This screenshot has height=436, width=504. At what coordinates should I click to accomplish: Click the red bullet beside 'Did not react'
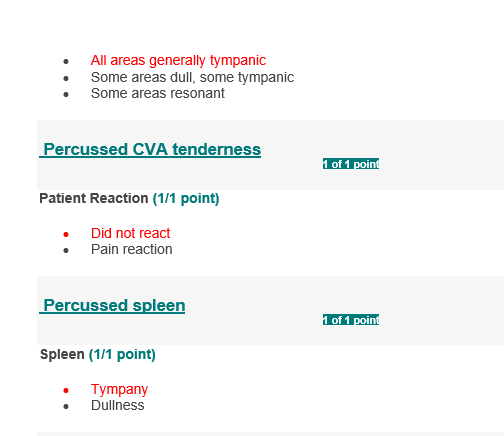(66, 235)
